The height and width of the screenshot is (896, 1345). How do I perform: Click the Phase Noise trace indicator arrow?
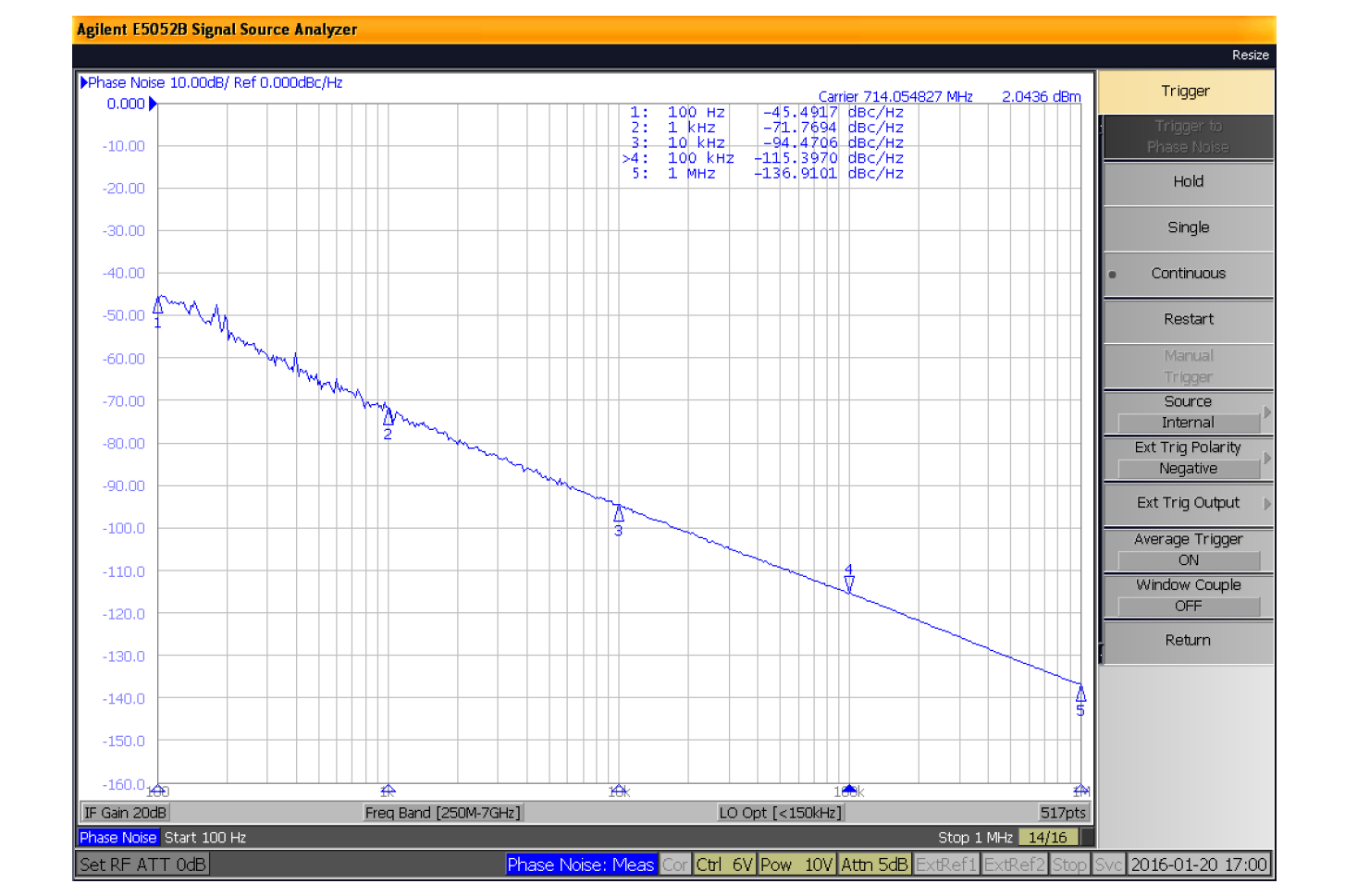click(x=84, y=82)
